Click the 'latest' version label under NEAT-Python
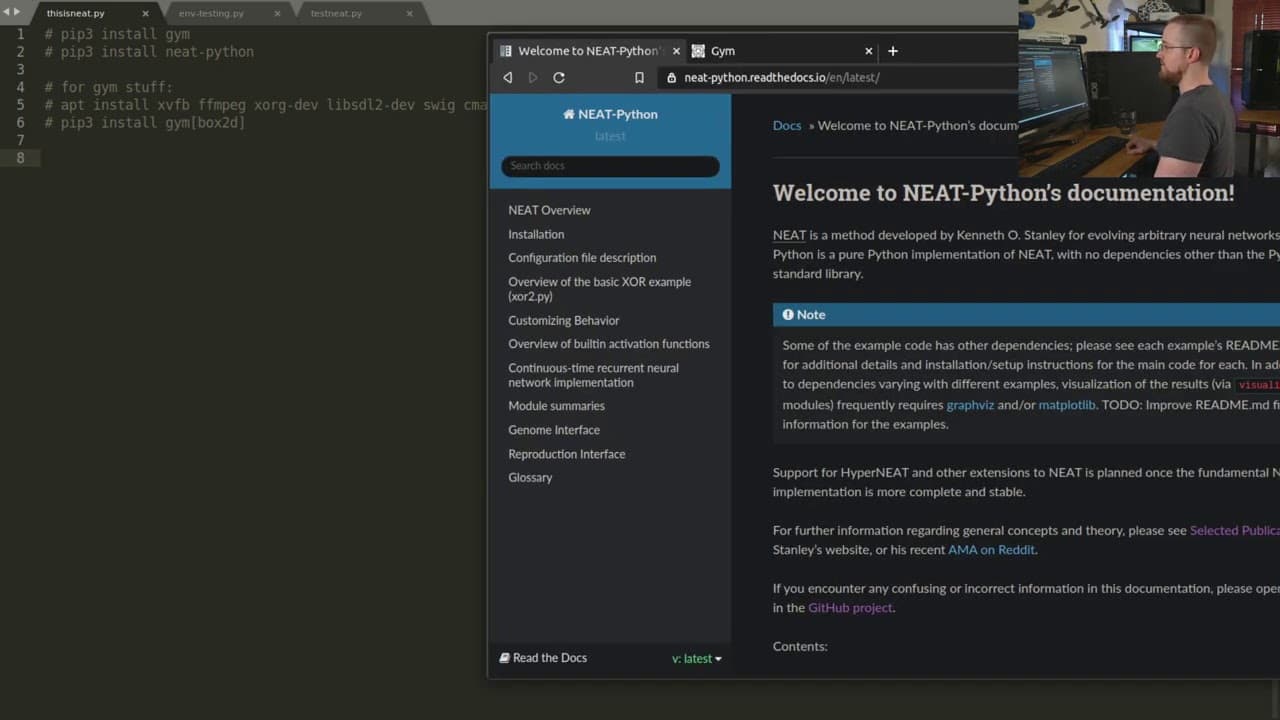The width and height of the screenshot is (1280, 720). pyautogui.click(x=610, y=136)
